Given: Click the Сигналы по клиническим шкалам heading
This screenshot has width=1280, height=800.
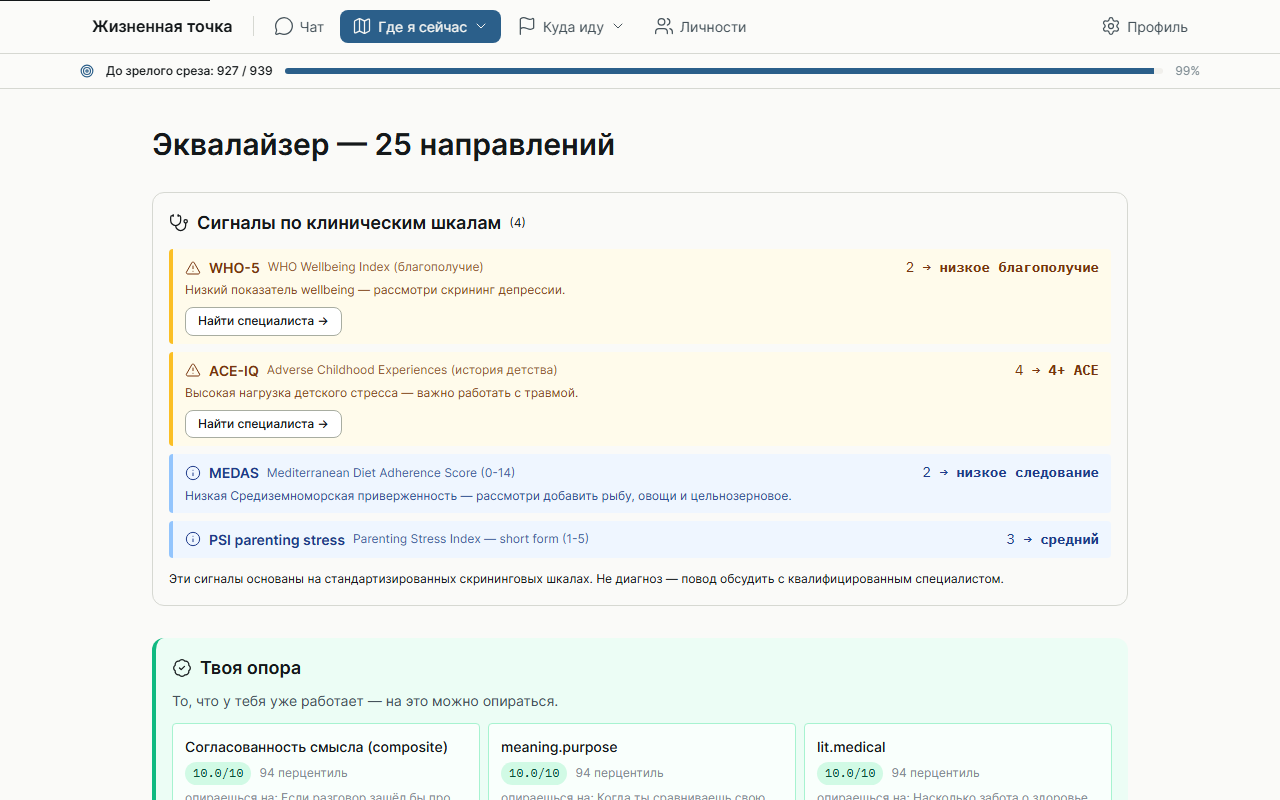Looking at the screenshot, I should click(x=349, y=223).
